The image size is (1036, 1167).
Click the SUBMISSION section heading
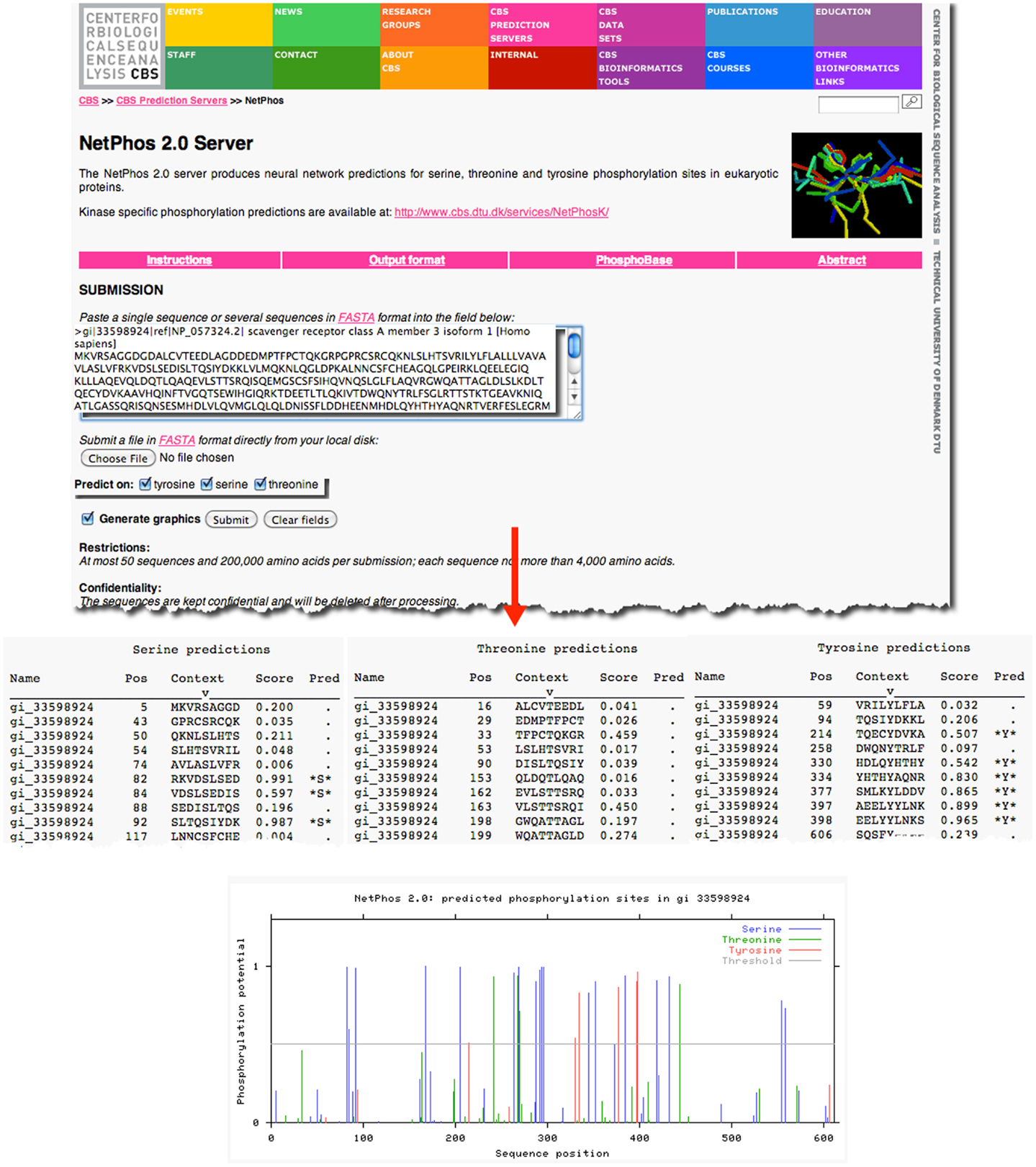pyautogui.click(x=121, y=290)
